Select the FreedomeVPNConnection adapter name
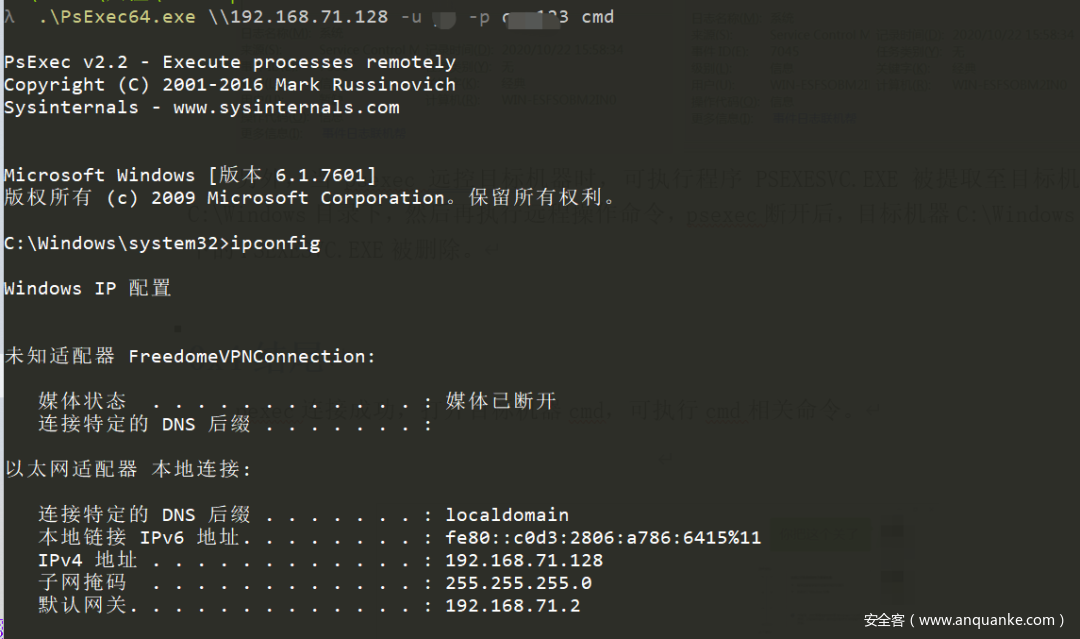 pyautogui.click(x=252, y=356)
